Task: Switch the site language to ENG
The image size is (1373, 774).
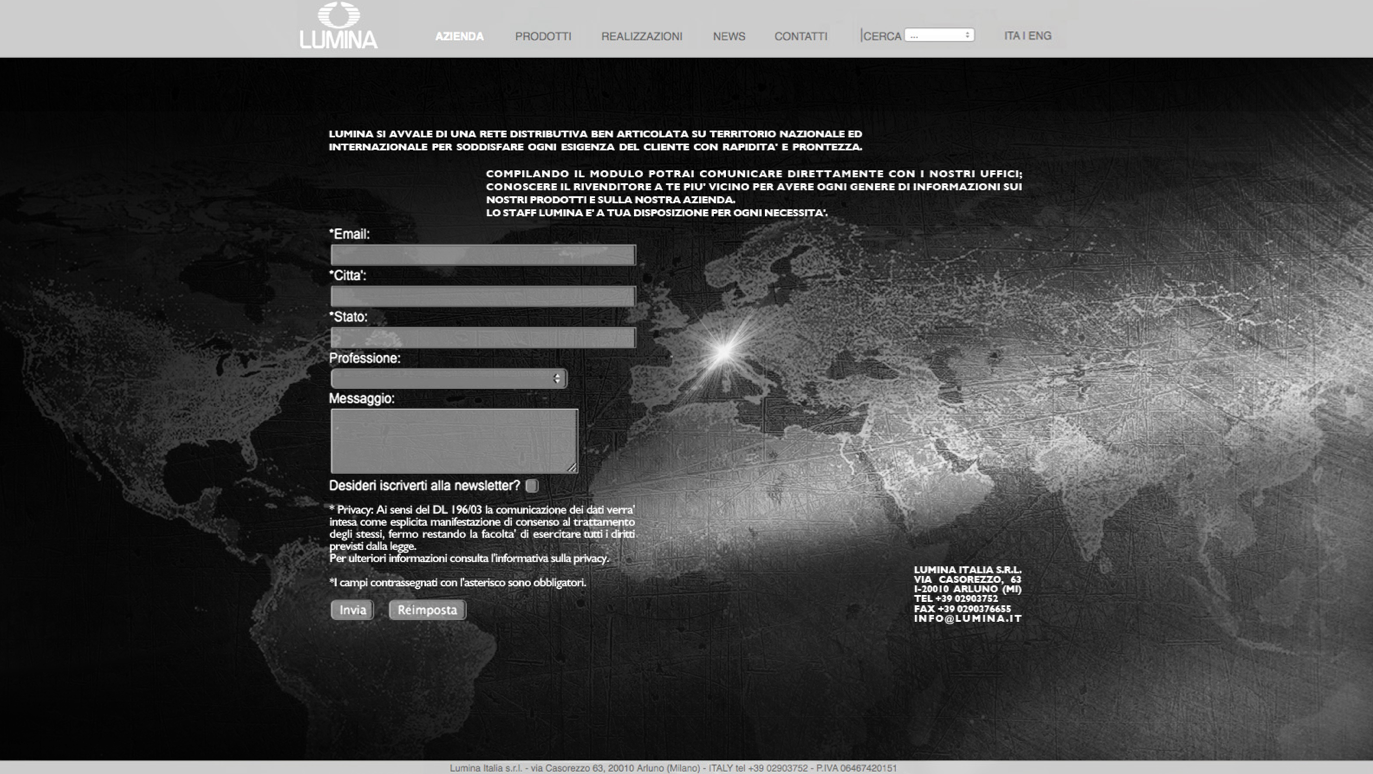Action: point(1040,36)
